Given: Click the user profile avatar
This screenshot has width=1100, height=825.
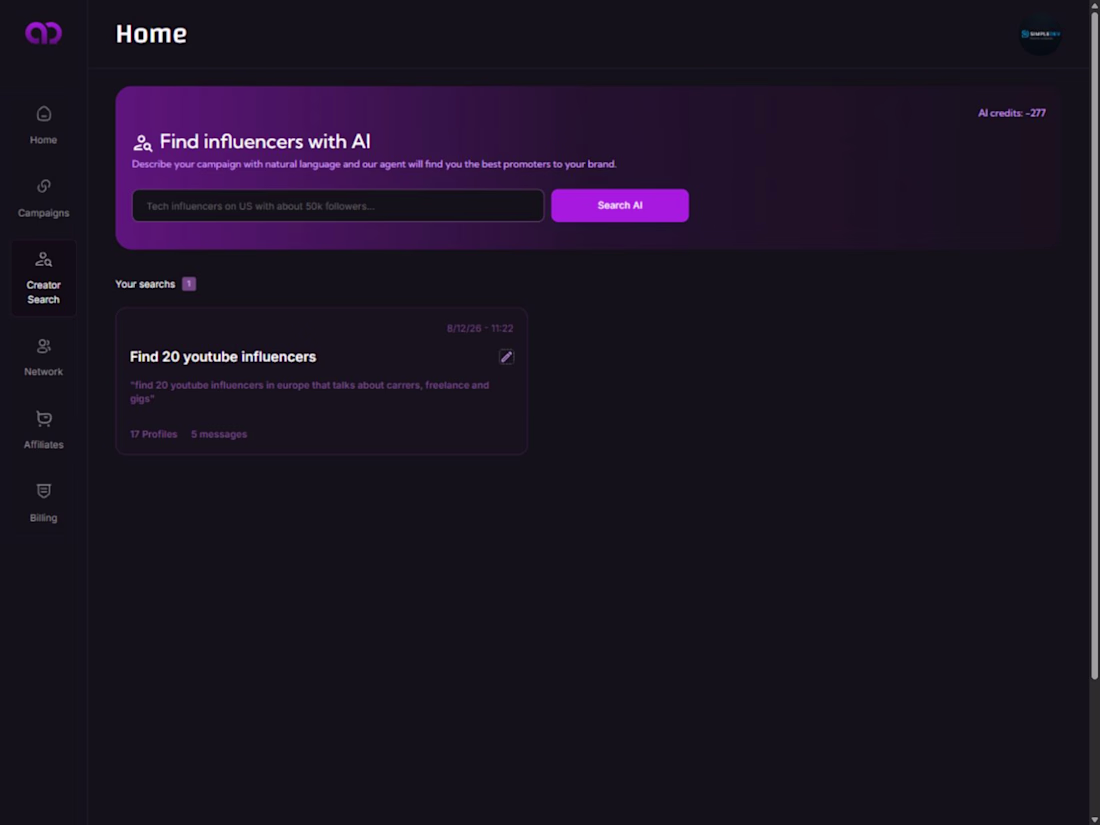Looking at the screenshot, I should [x=1040, y=34].
